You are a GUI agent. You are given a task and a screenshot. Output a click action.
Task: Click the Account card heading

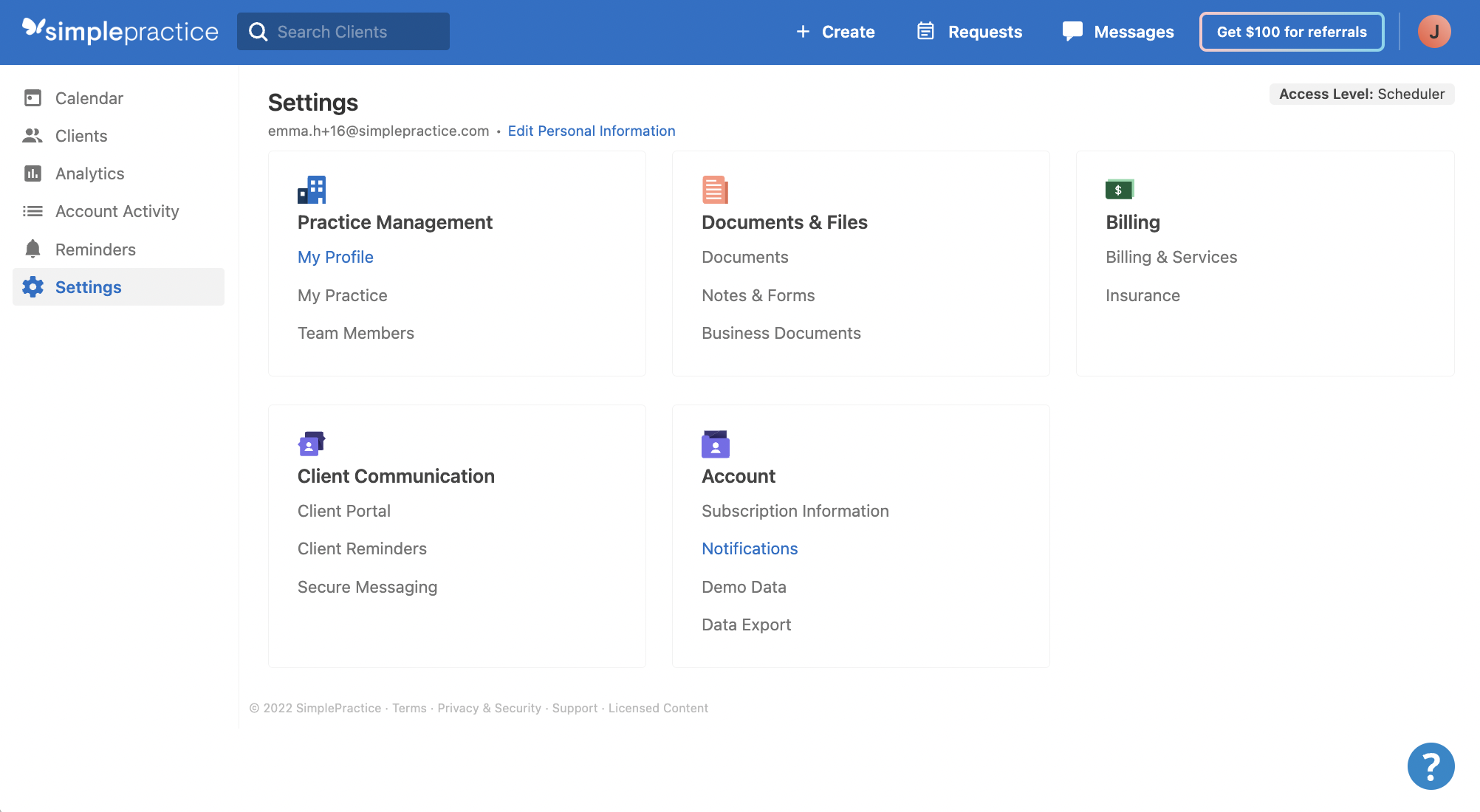[x=739, y=476]
